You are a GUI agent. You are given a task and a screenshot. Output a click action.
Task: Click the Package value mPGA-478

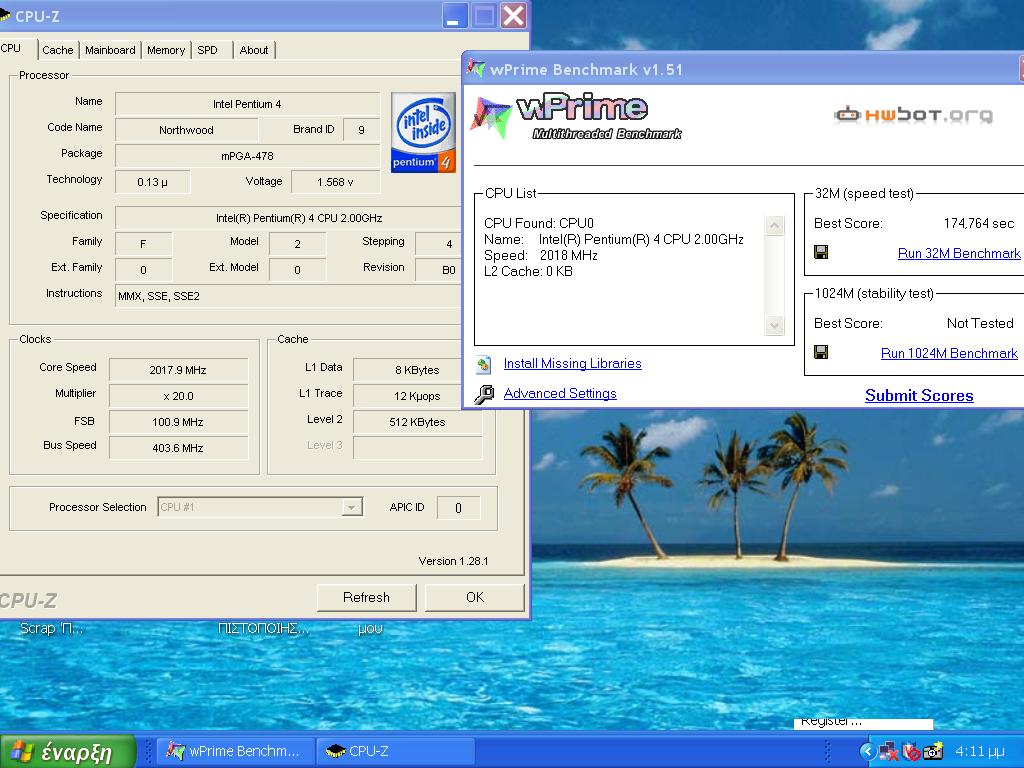[247, 156]
